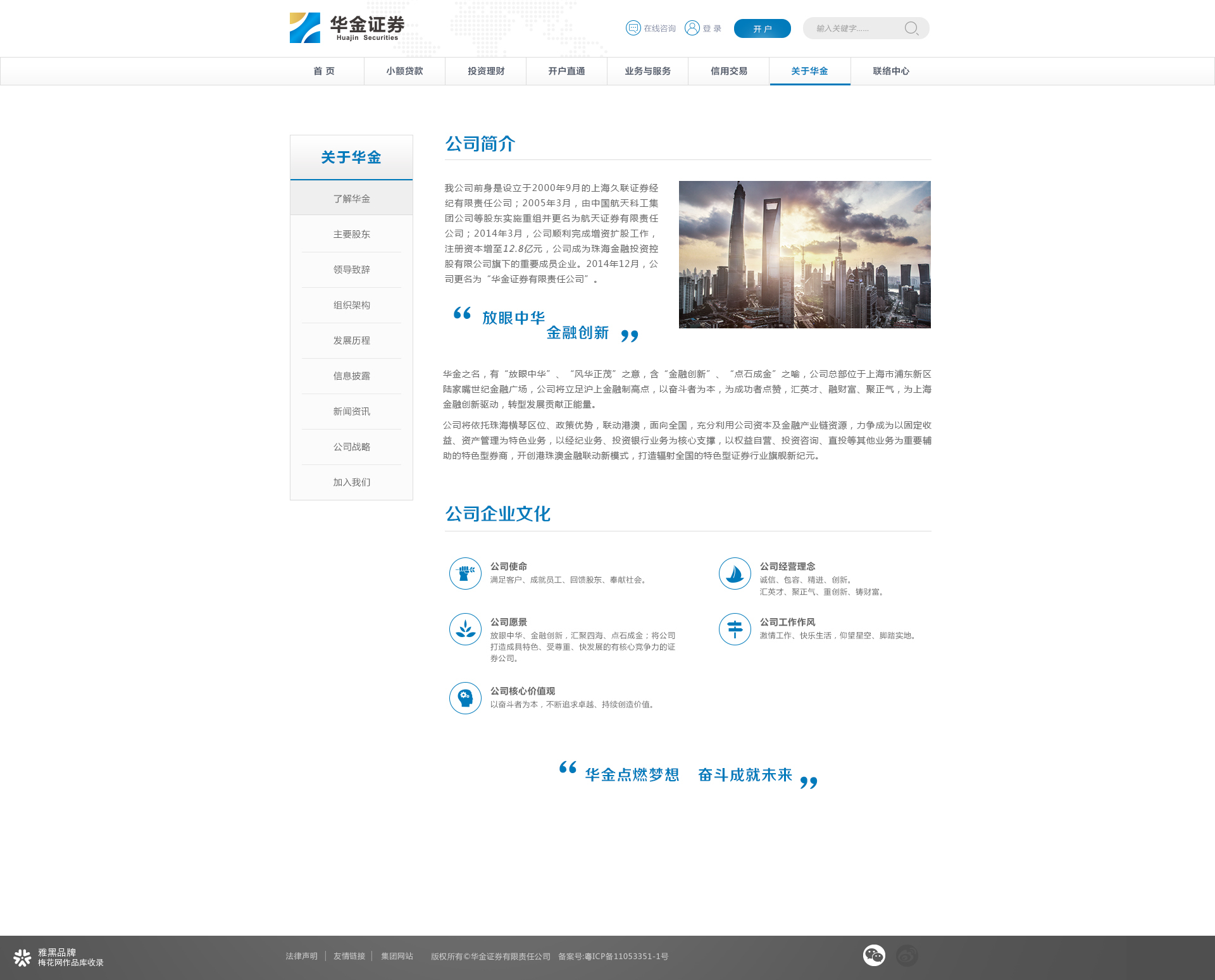Open the 投资理财 navigation menu

click(x=485, y=71)
